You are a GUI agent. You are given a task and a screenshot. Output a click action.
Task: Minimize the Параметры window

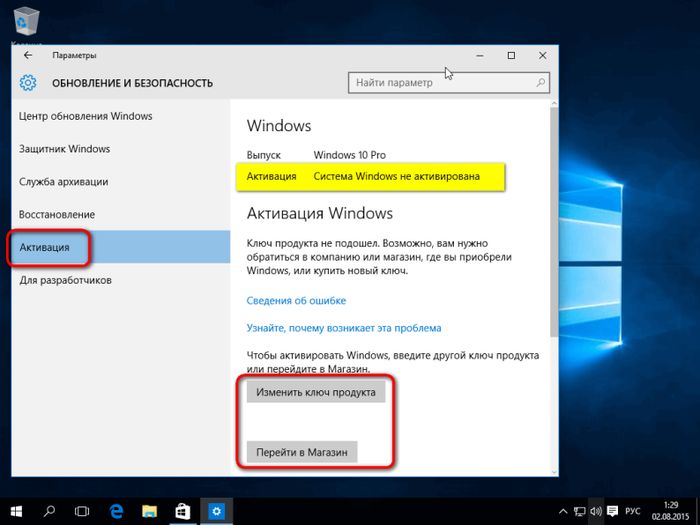tap(480, 55)
